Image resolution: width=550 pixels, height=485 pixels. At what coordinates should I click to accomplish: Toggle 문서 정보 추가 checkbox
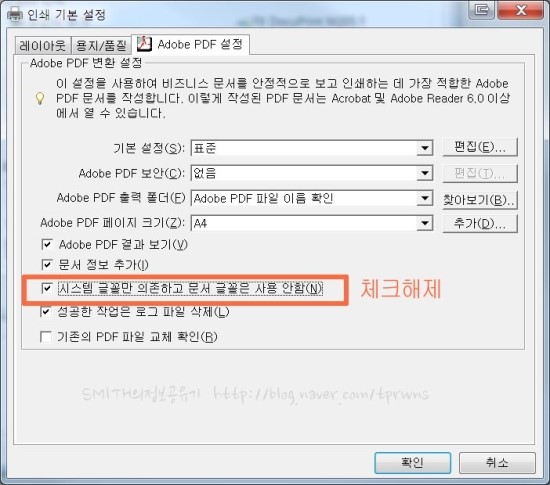[x=47, y=264]
